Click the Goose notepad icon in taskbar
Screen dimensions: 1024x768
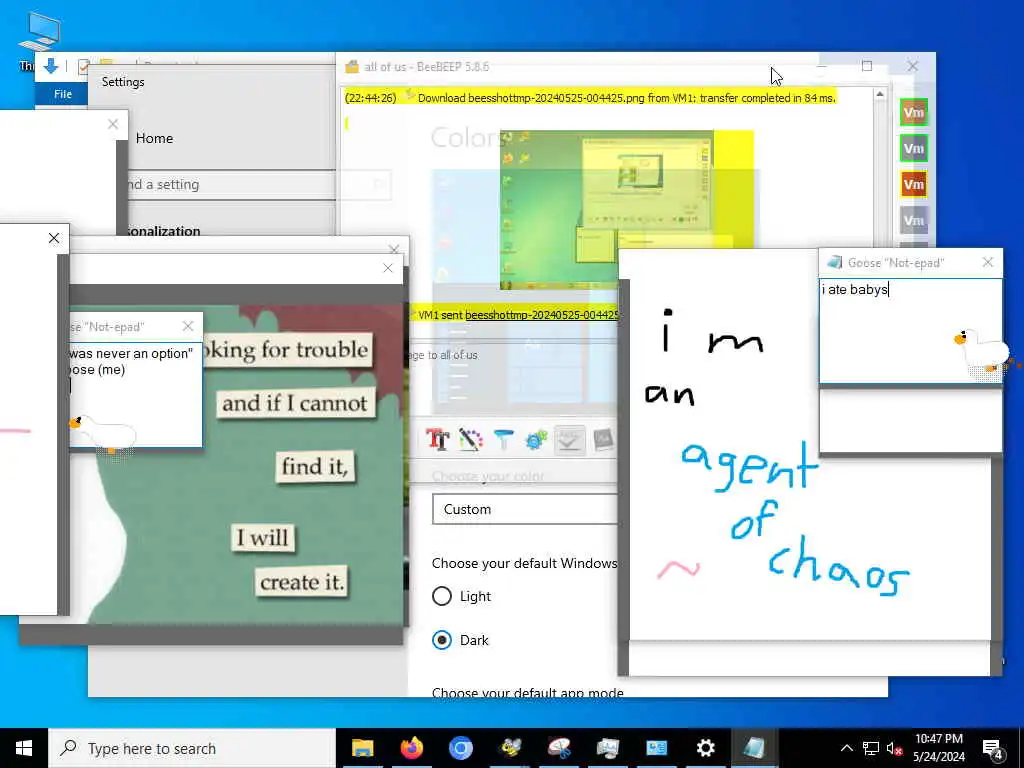754,748
